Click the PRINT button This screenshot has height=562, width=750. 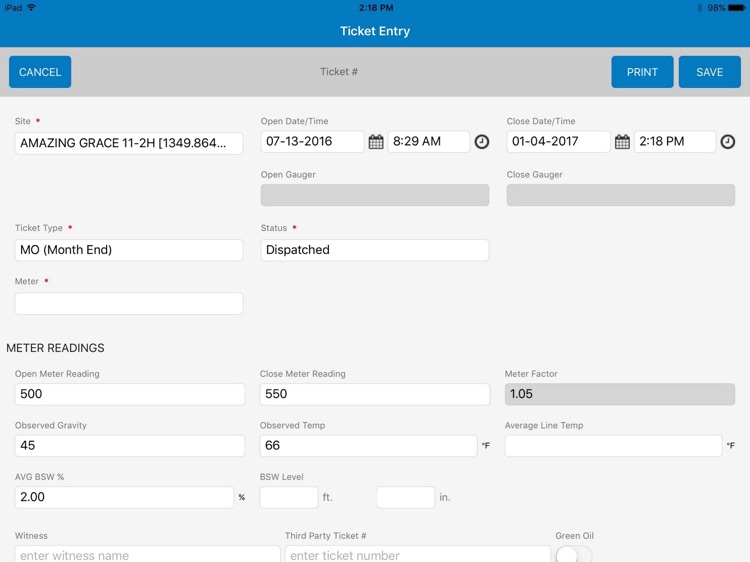[642, 72]
